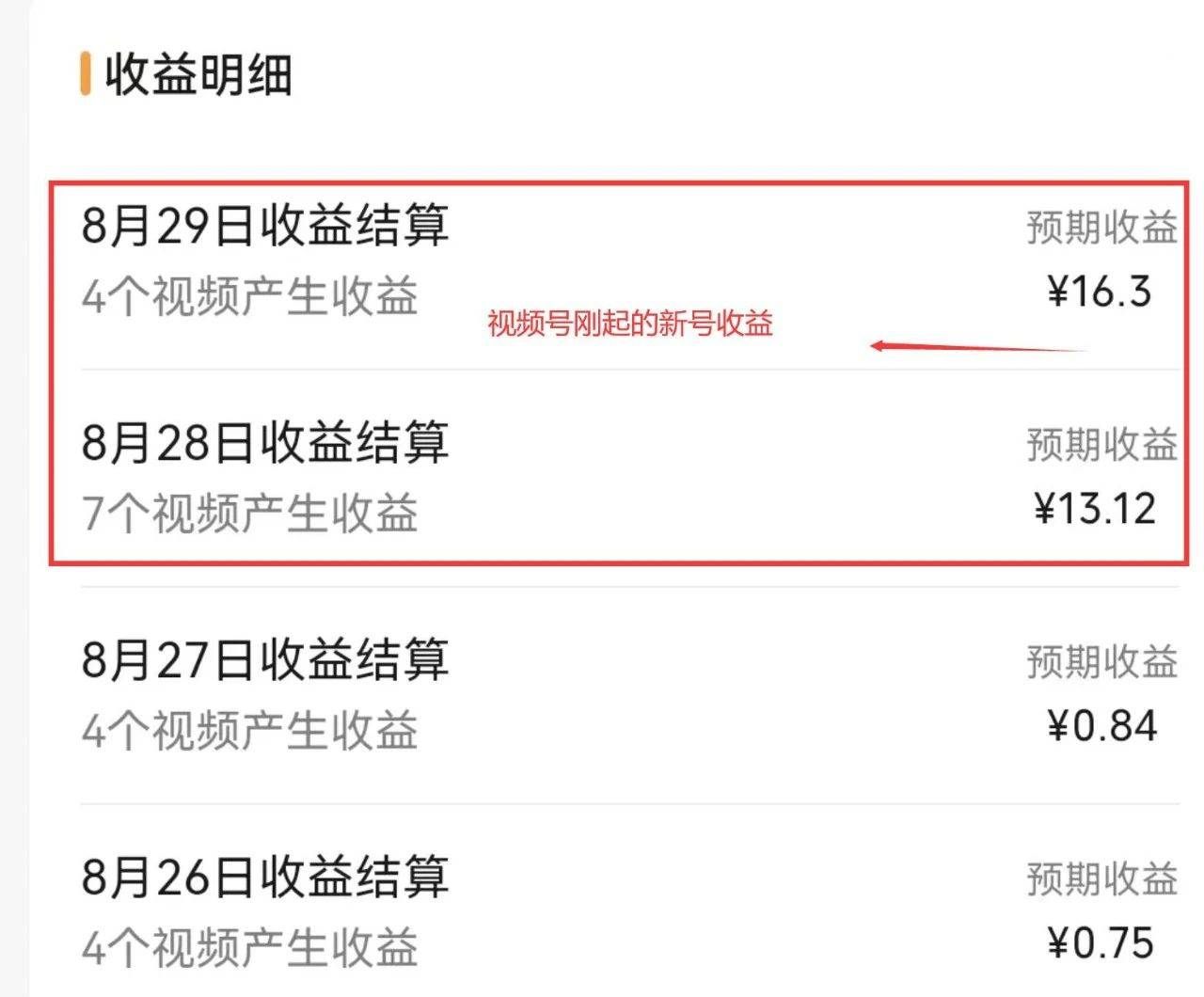
Task: Click the light gray left sidebar strip
Action: 11,498
